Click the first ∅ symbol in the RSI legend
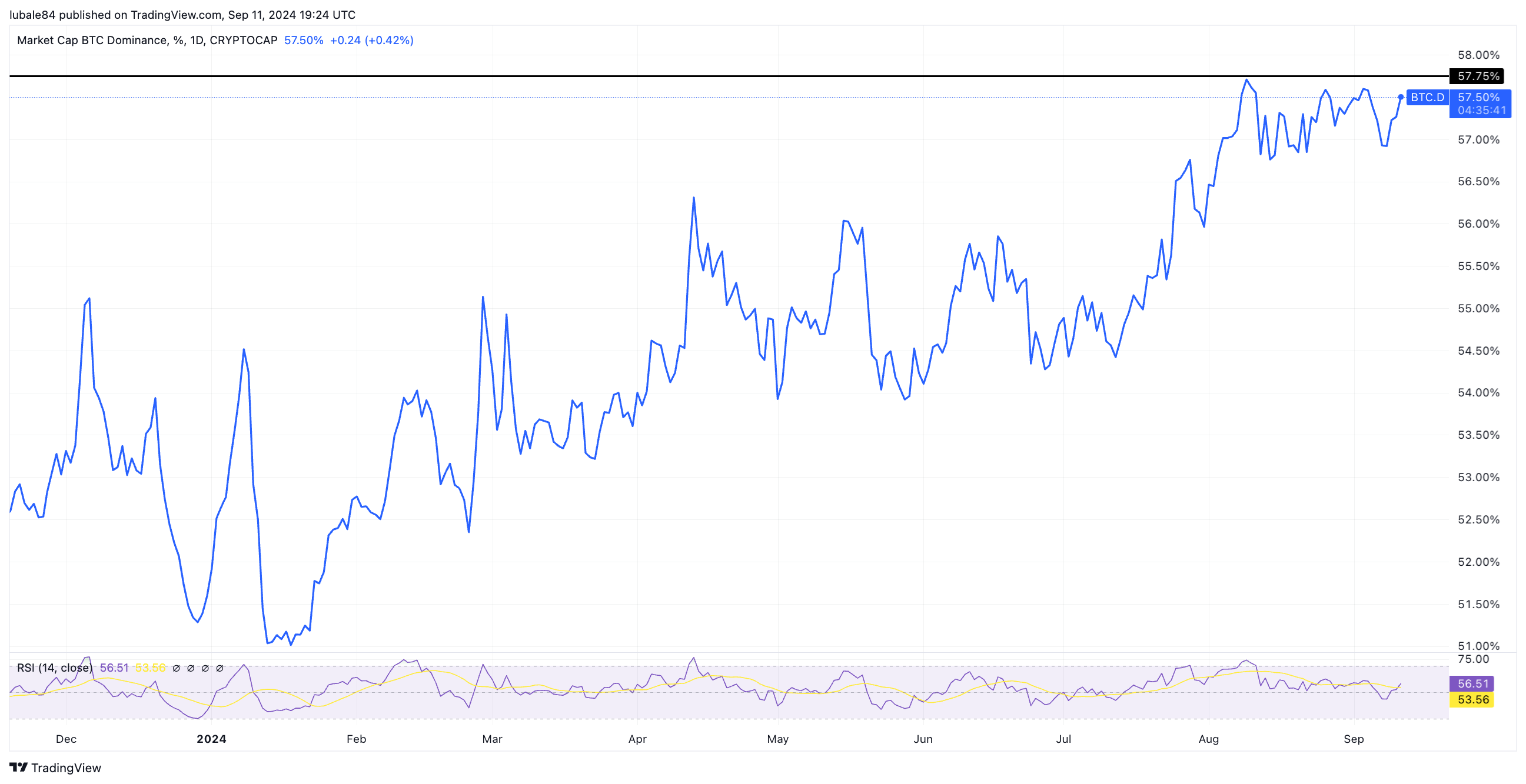 176,668
